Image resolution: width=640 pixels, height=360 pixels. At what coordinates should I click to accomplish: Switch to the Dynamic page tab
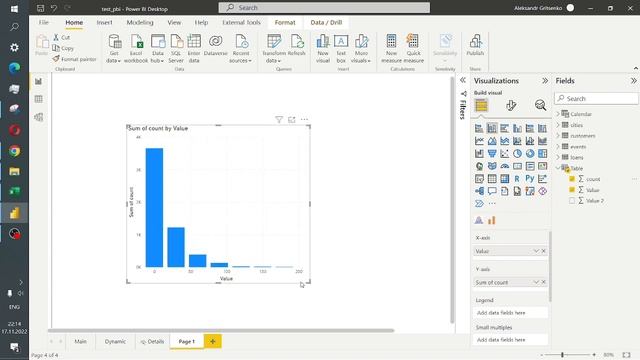tap(115, 341)
